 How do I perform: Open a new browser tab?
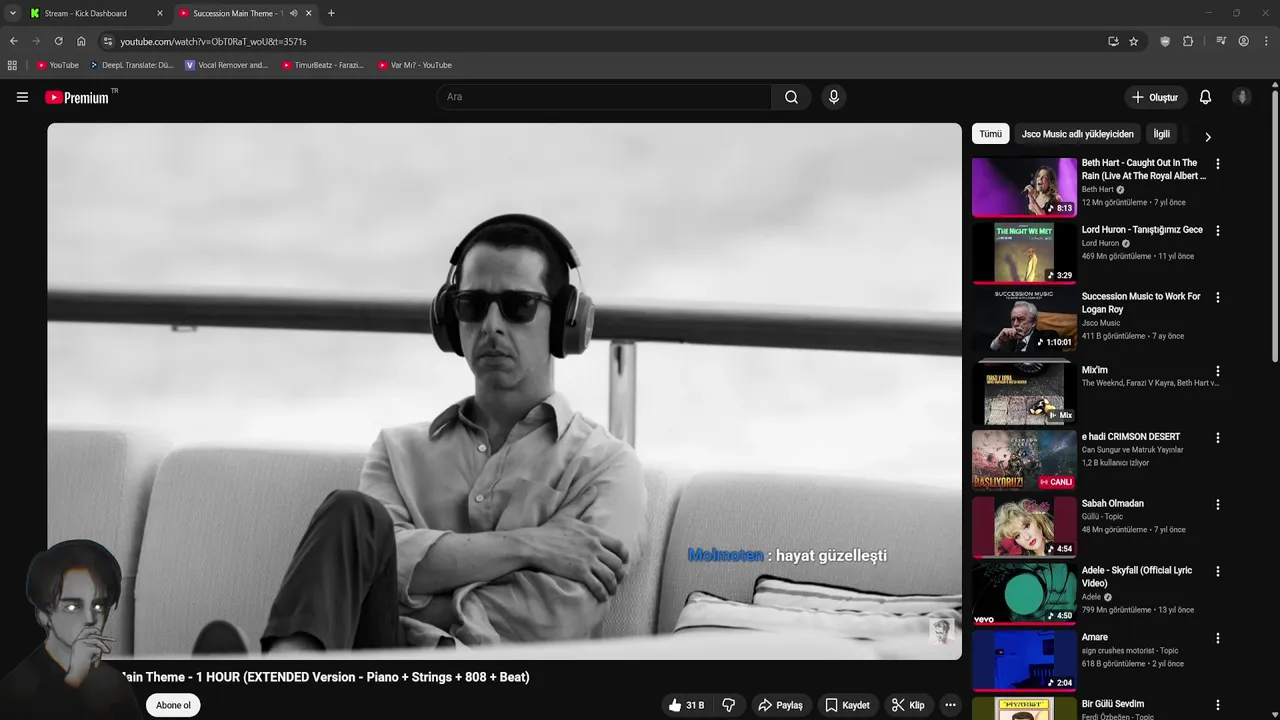(x=331, y=13)
